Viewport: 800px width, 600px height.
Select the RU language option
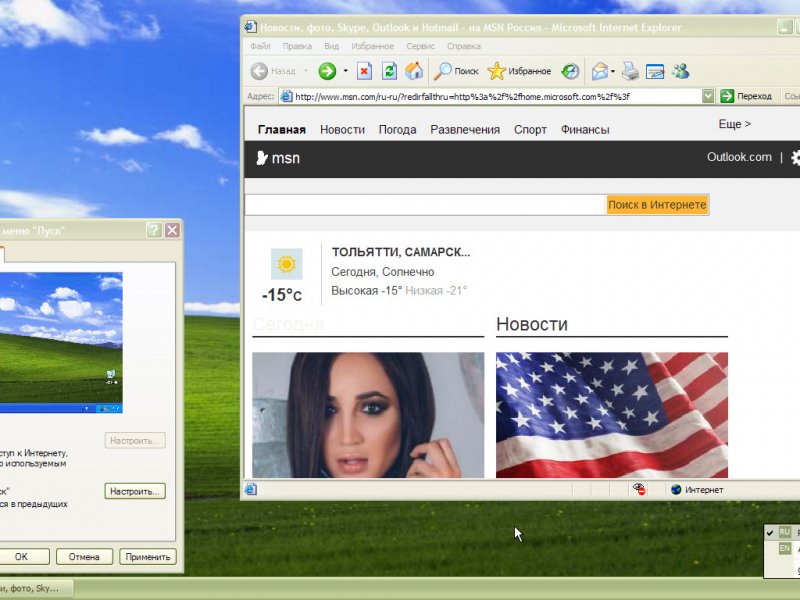tap(785, 532)
